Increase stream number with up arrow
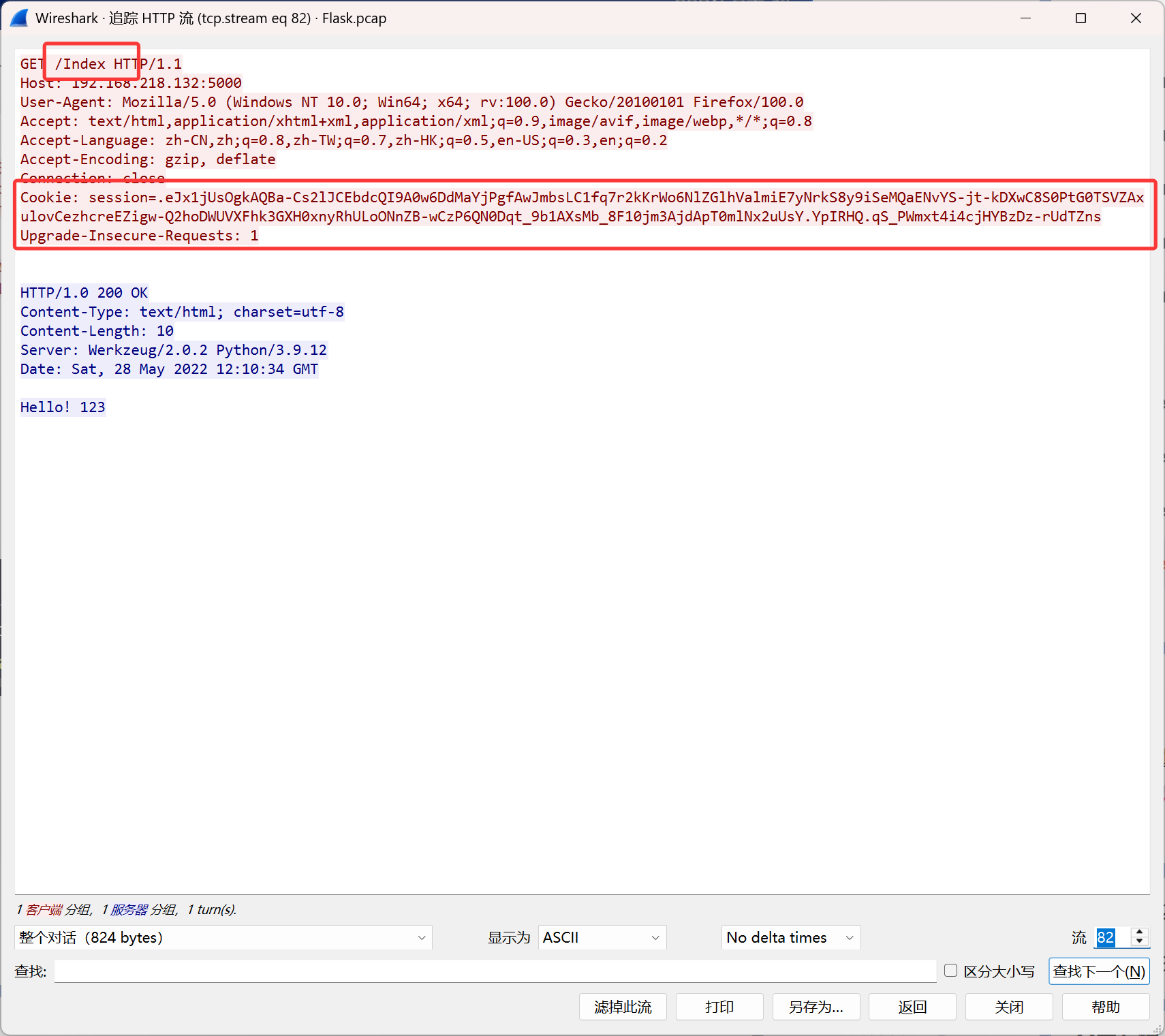The image size is (1165, 1036). (1139, 932)
